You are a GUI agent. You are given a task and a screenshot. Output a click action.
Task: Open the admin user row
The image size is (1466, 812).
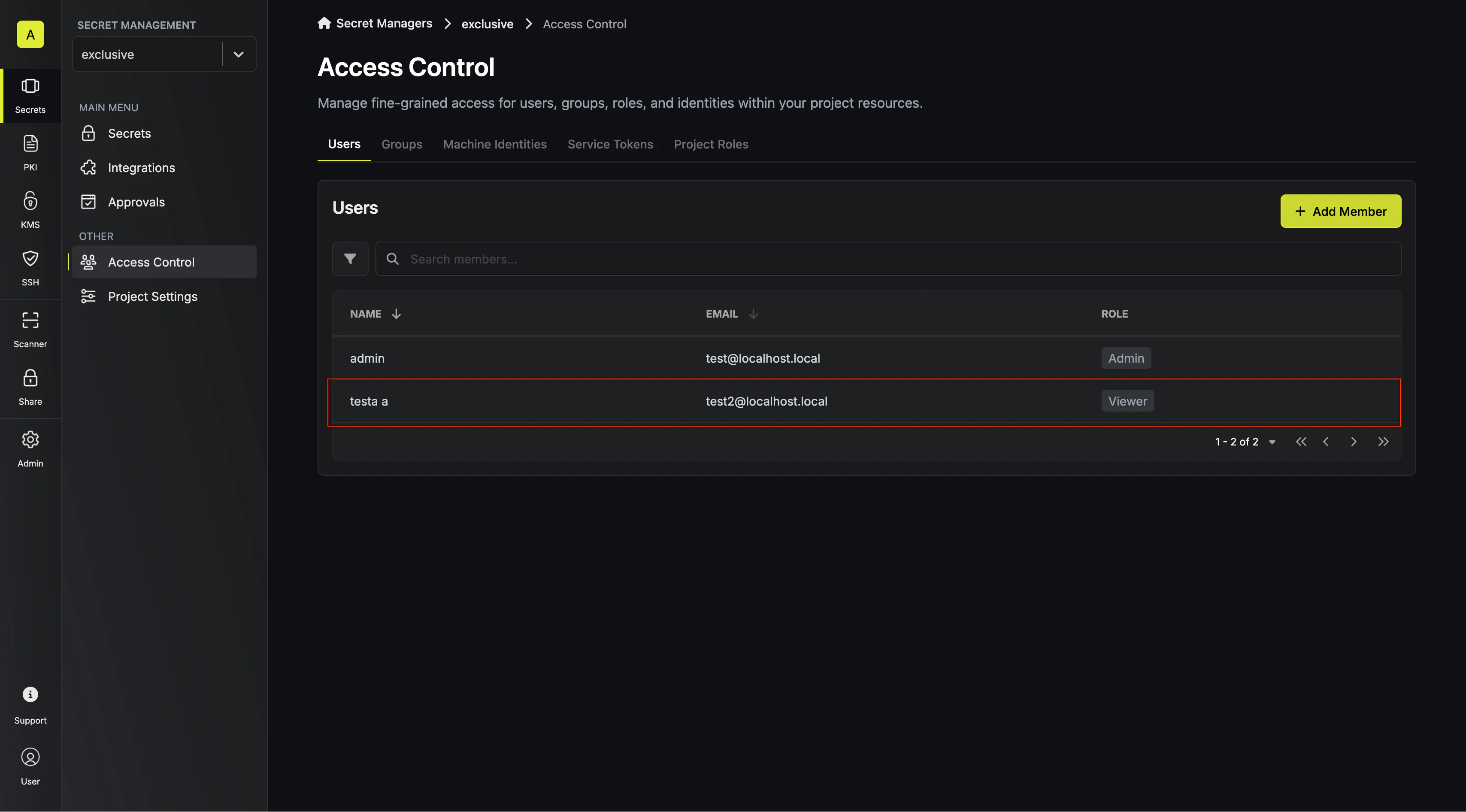pos(866,358)
